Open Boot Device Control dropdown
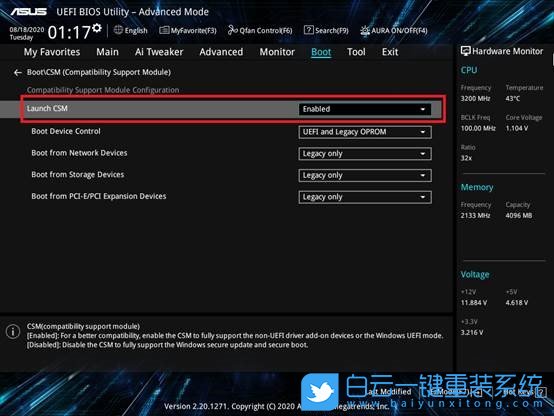Viewport: 554px width, 416px height. (365, 132)
